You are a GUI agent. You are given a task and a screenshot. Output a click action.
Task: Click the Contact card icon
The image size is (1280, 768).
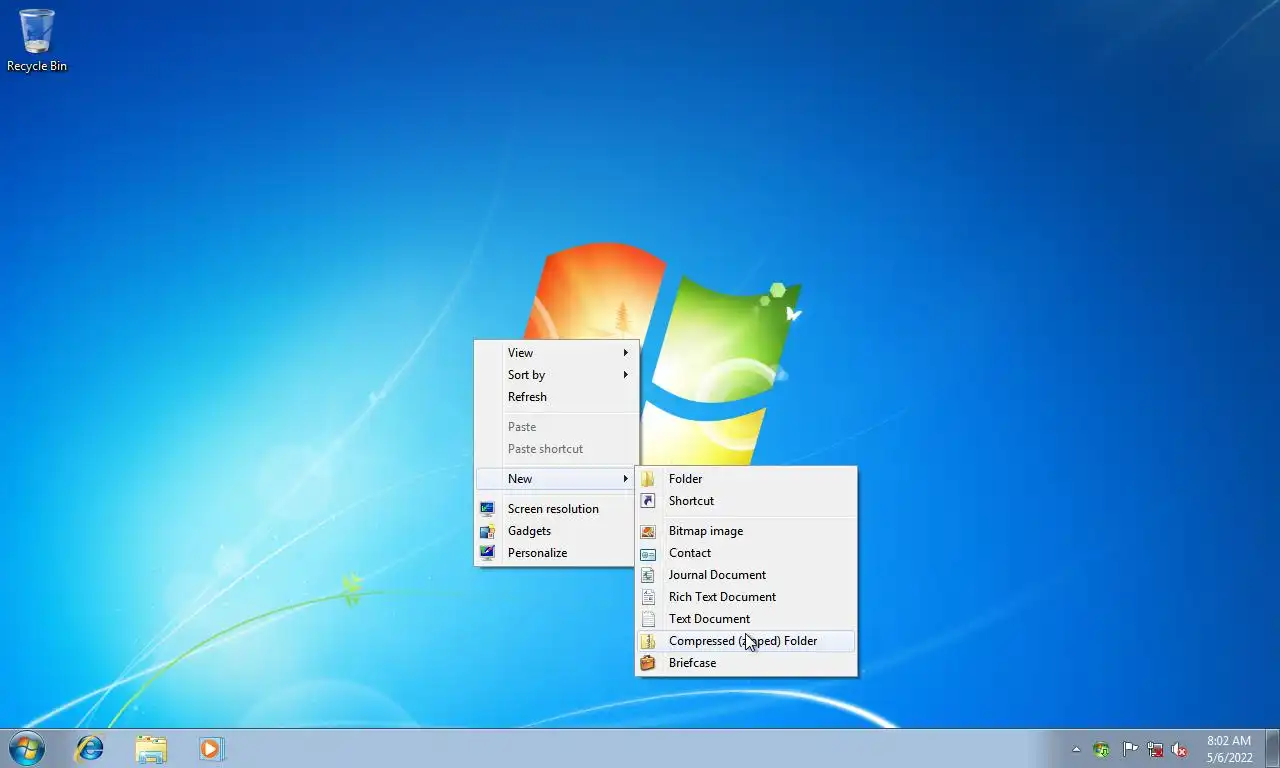(x=648, y=553)
